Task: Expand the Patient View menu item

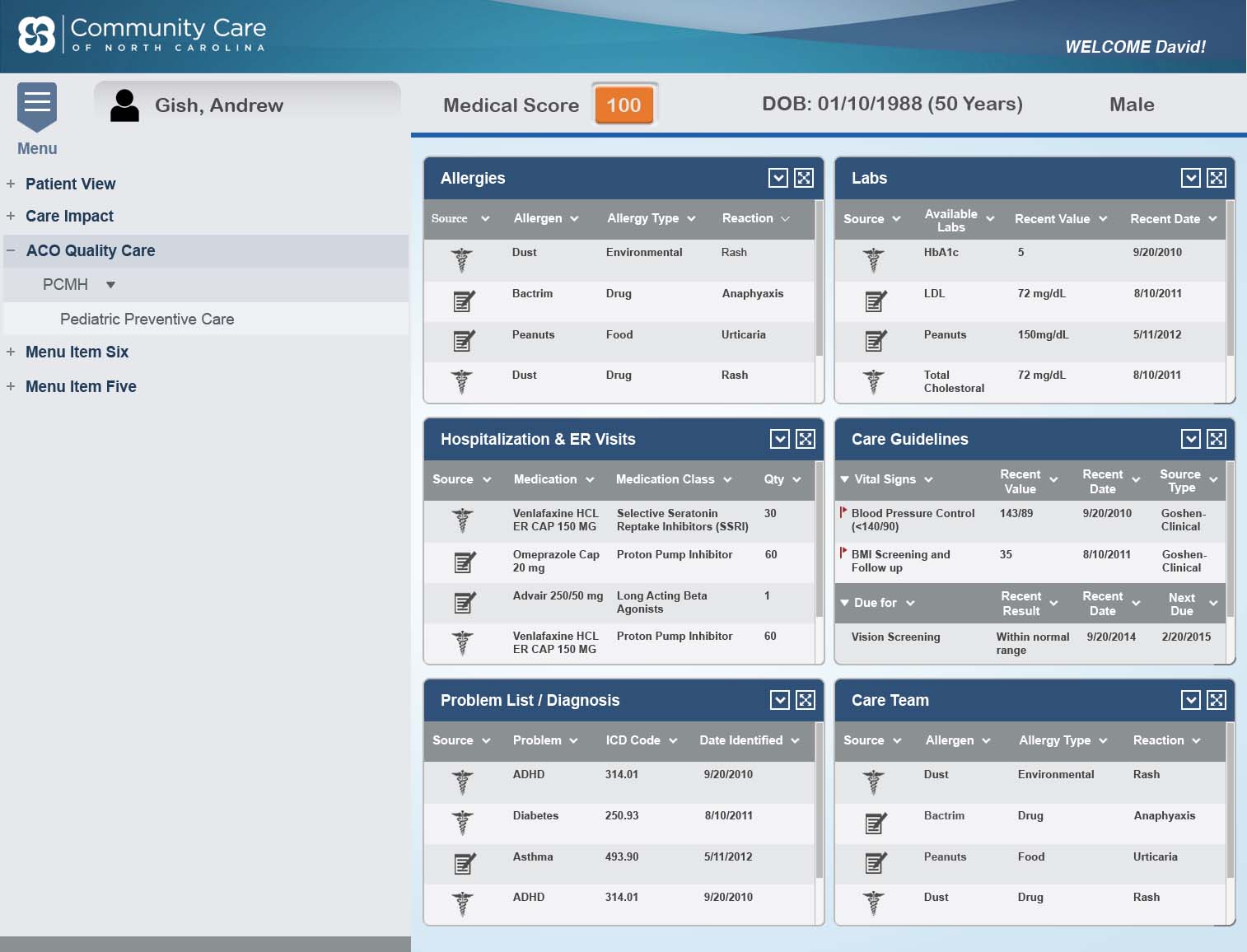Action: coord(12,184)
